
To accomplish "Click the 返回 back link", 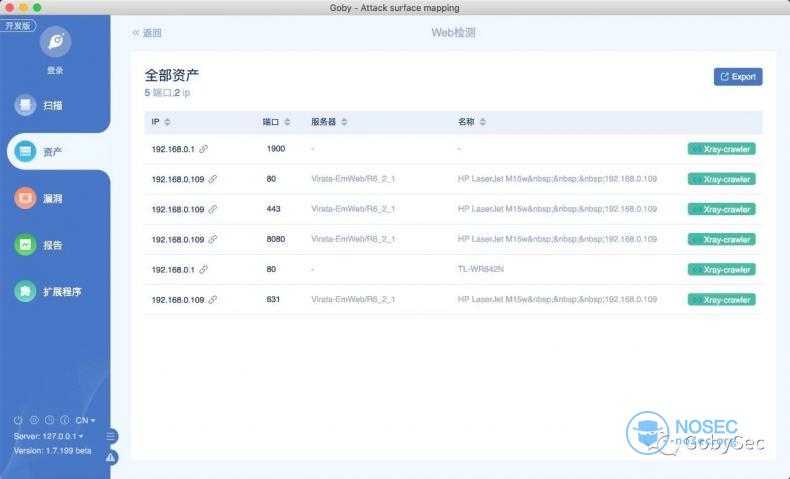I will coord(147,33).
